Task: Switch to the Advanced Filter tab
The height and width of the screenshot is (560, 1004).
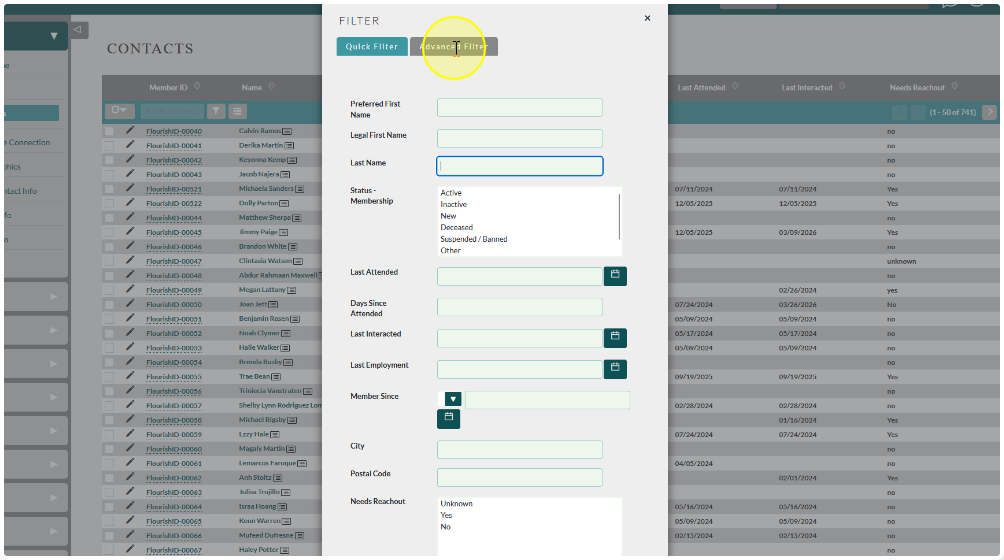Action: click(x=453, y=47)
